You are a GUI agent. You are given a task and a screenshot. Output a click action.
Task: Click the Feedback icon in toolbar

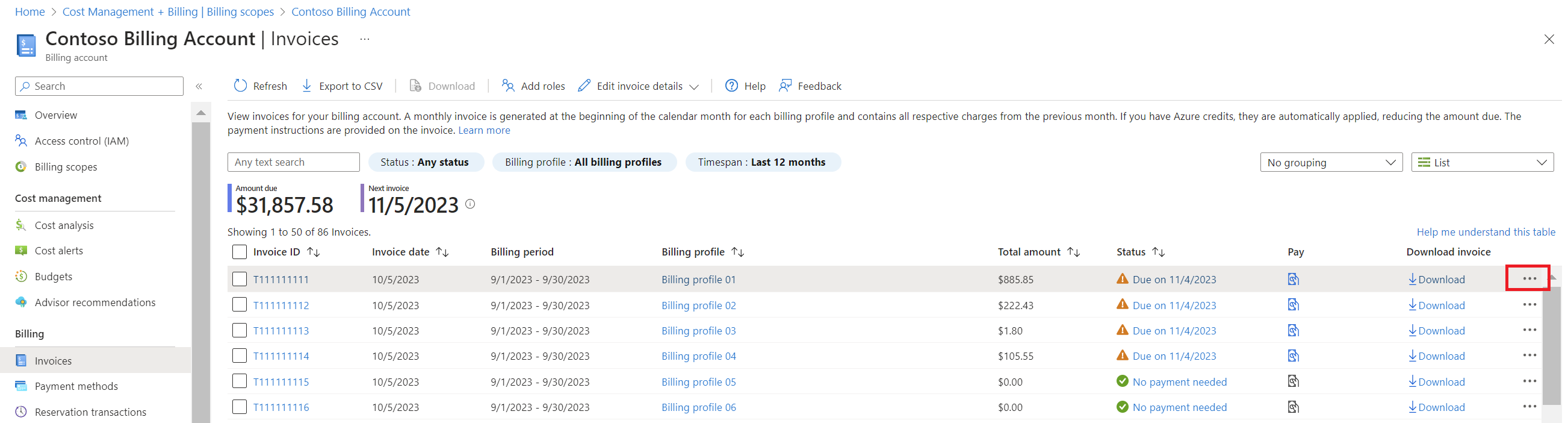pos(786,86)
